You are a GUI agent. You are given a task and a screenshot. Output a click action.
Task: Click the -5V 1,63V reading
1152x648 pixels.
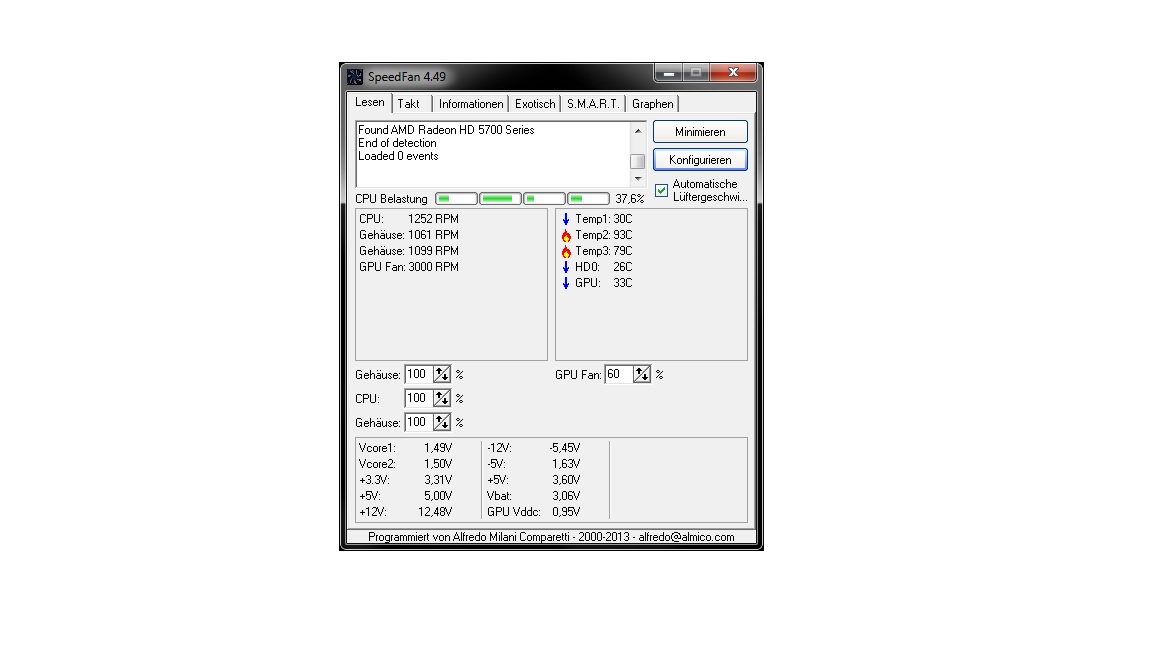(x=533, y=464)
